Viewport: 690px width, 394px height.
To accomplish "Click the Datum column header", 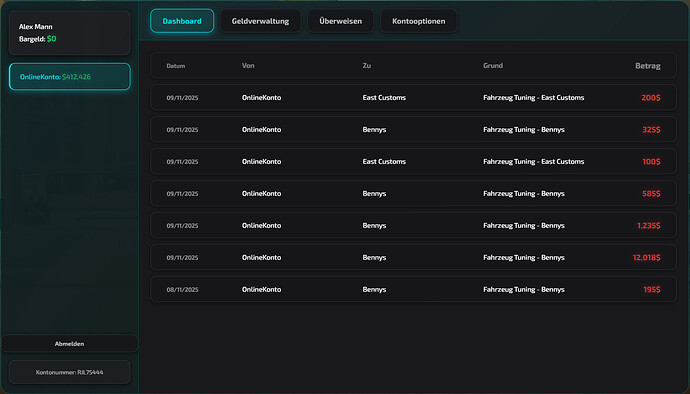I will (x=176, y=66).
